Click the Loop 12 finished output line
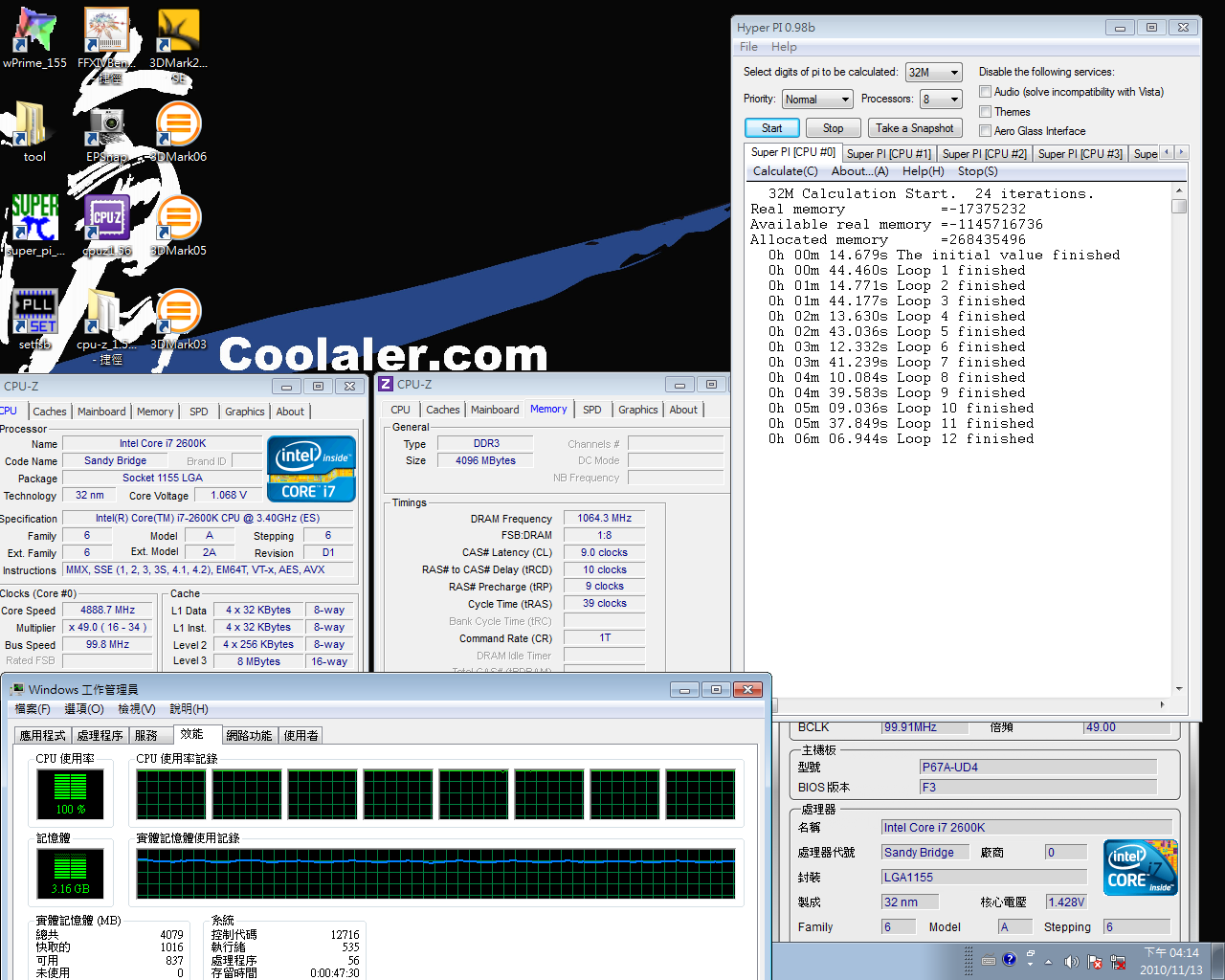 [901, 438]
